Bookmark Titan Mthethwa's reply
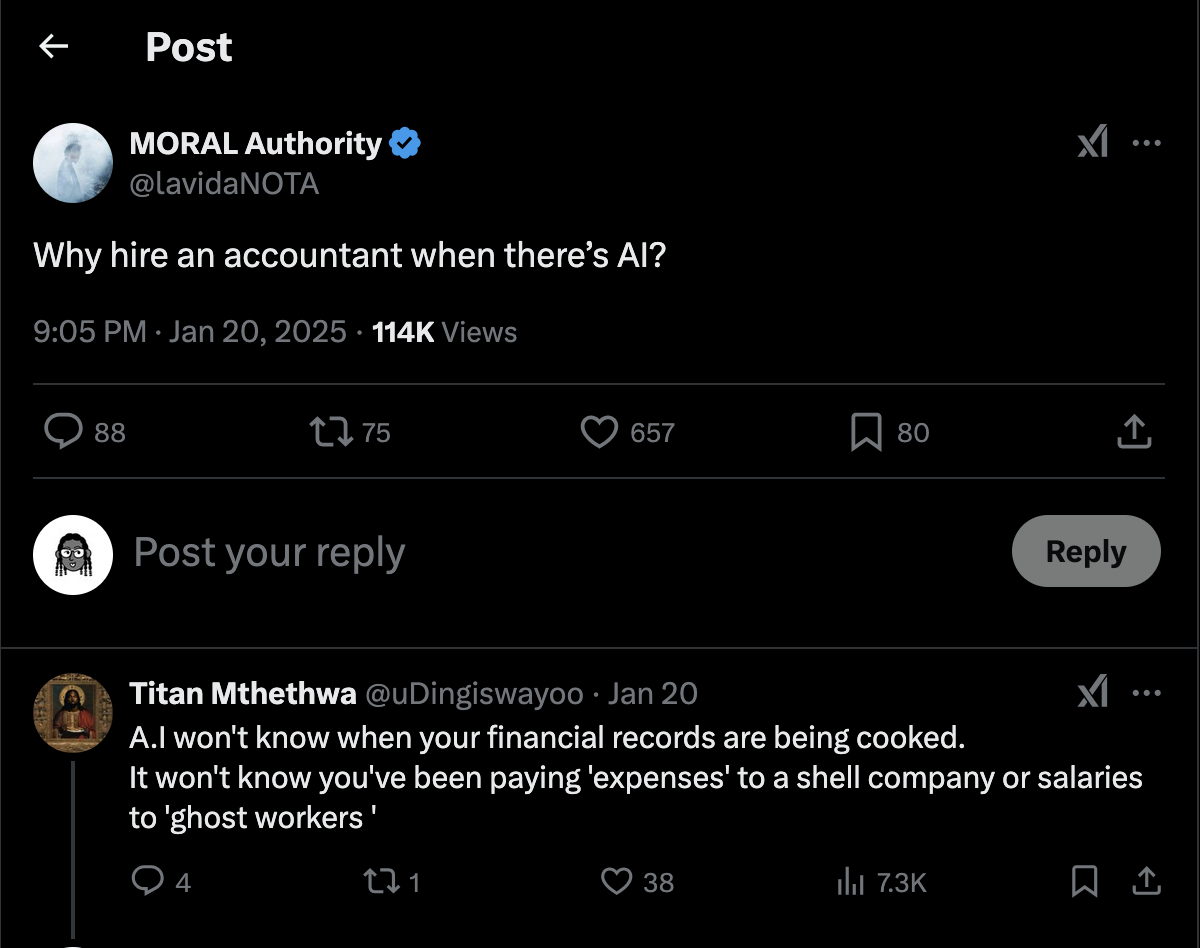This screenshot has height=948, width=1200. [x=1084, y=881]
